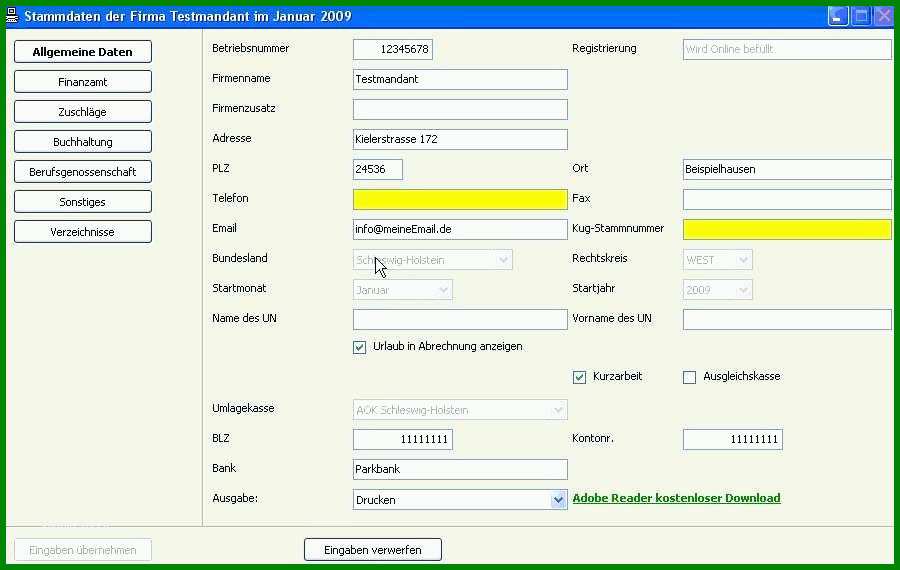900x570 pixels.
Task: Open the Verzeichnisse section
Action: coord(83,232)
